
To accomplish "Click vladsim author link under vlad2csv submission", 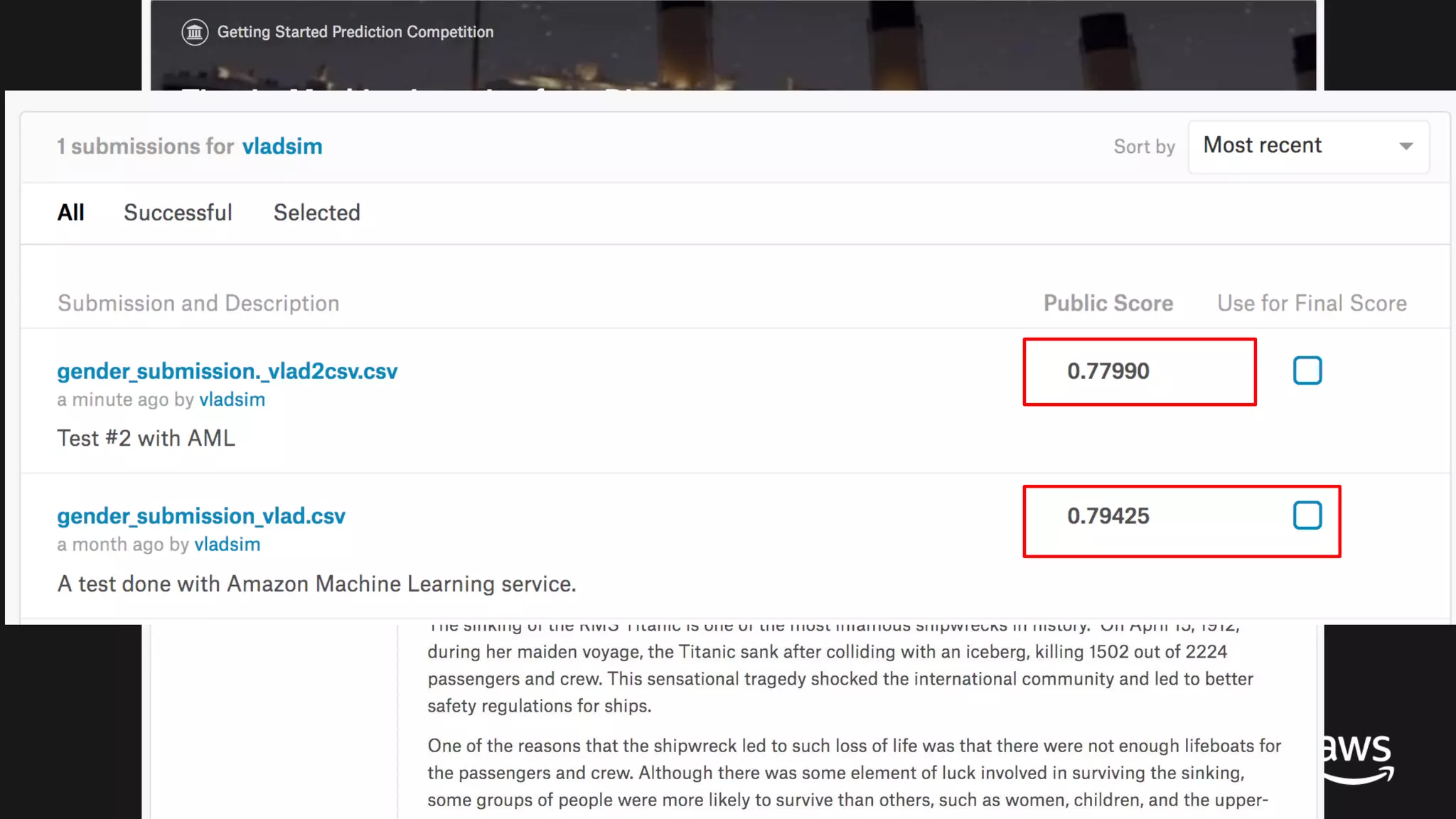I will click(x=232, y=400).
